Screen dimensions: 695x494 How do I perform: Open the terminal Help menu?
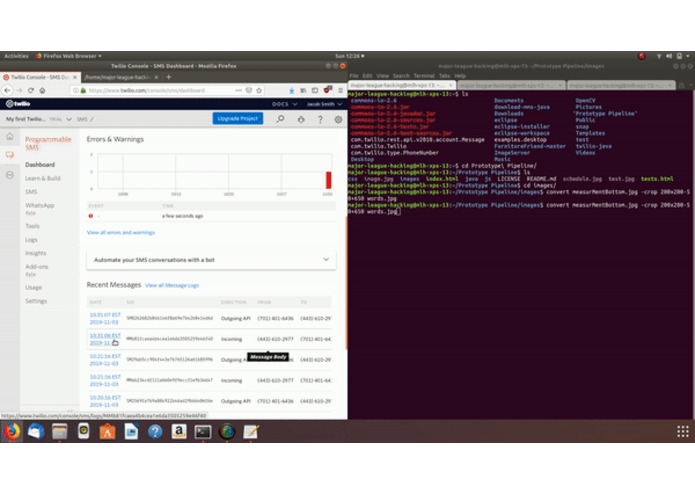(x=460, y=76)
